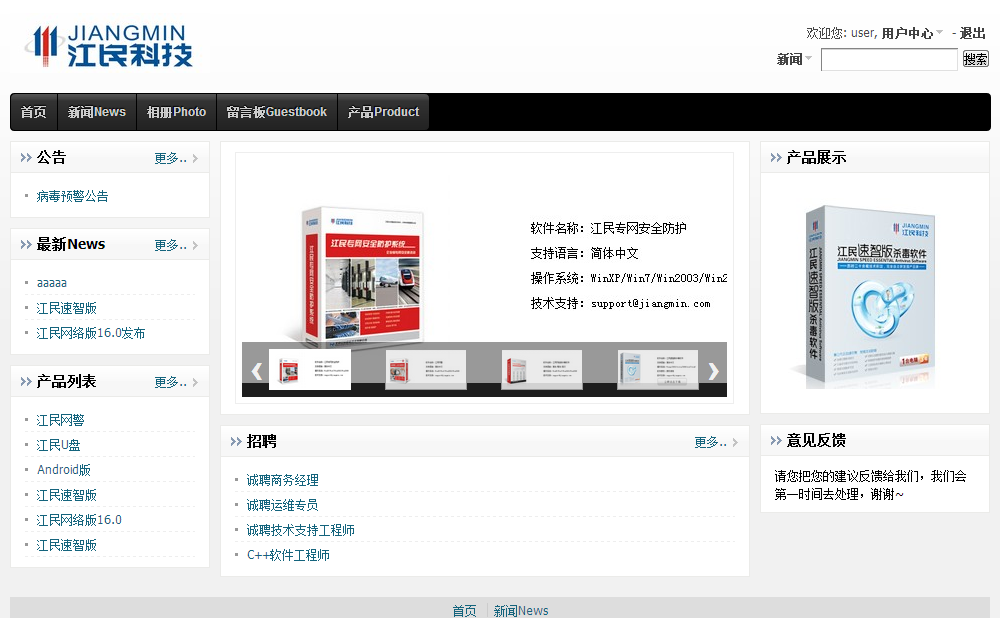1000x618 pixels.
Task: Click the next arrow in product carousel
Action: [x=713, y=371]
